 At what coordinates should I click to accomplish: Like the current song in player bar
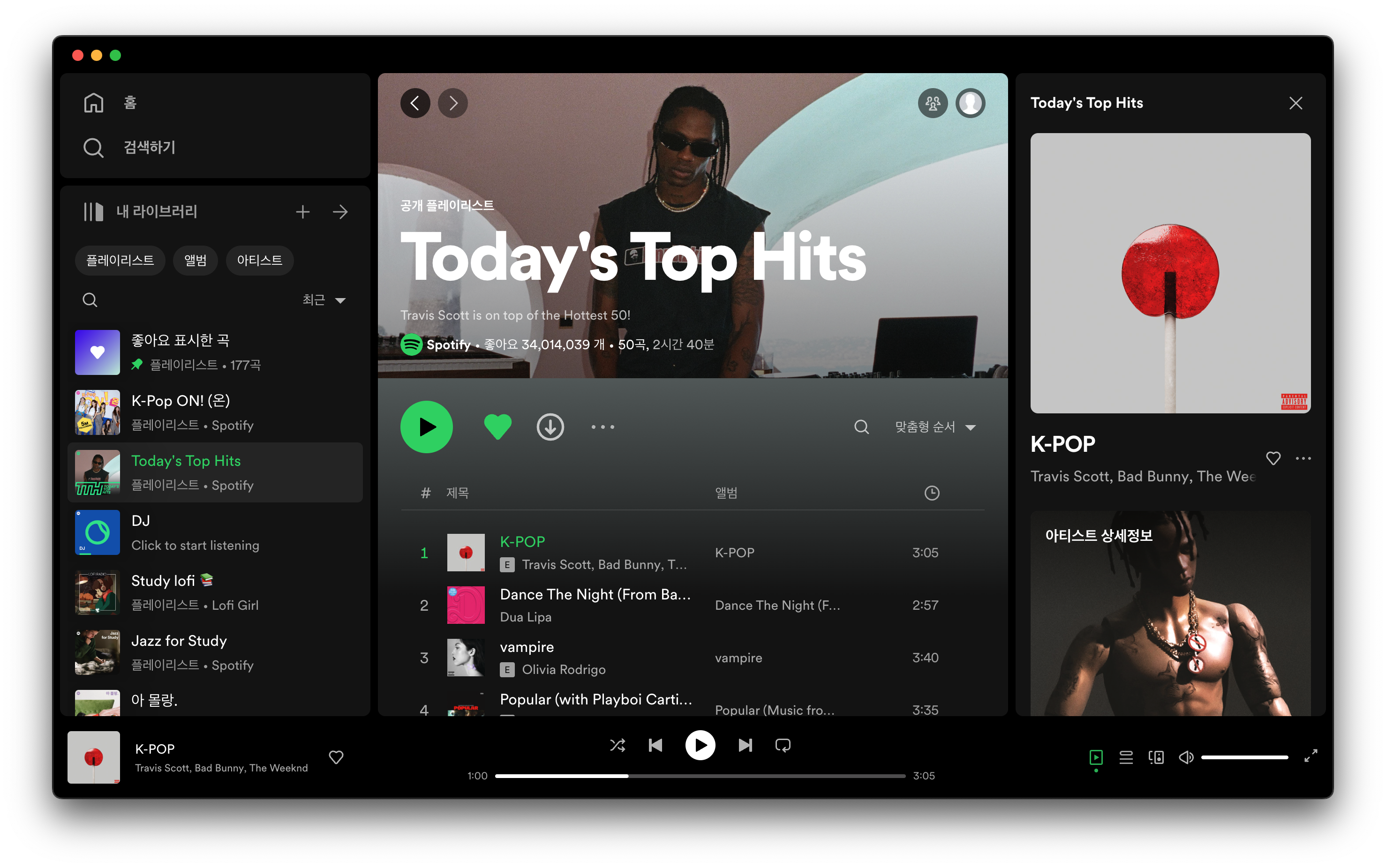point(337,757)
